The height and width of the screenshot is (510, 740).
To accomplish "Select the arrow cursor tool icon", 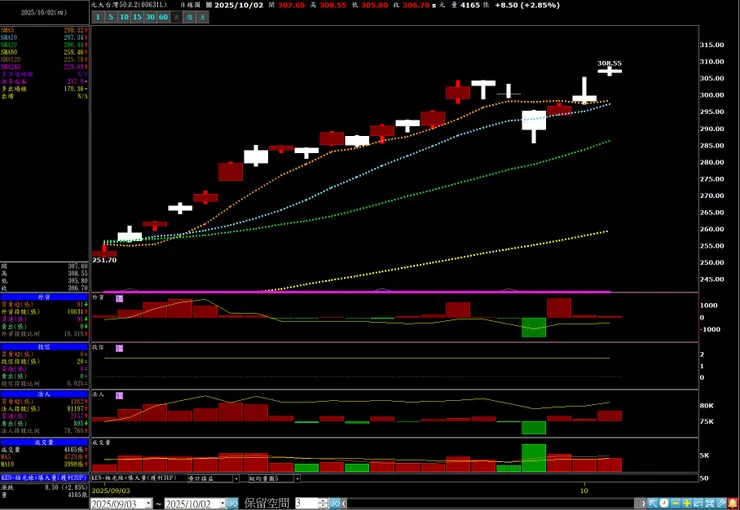I will 653,503.
